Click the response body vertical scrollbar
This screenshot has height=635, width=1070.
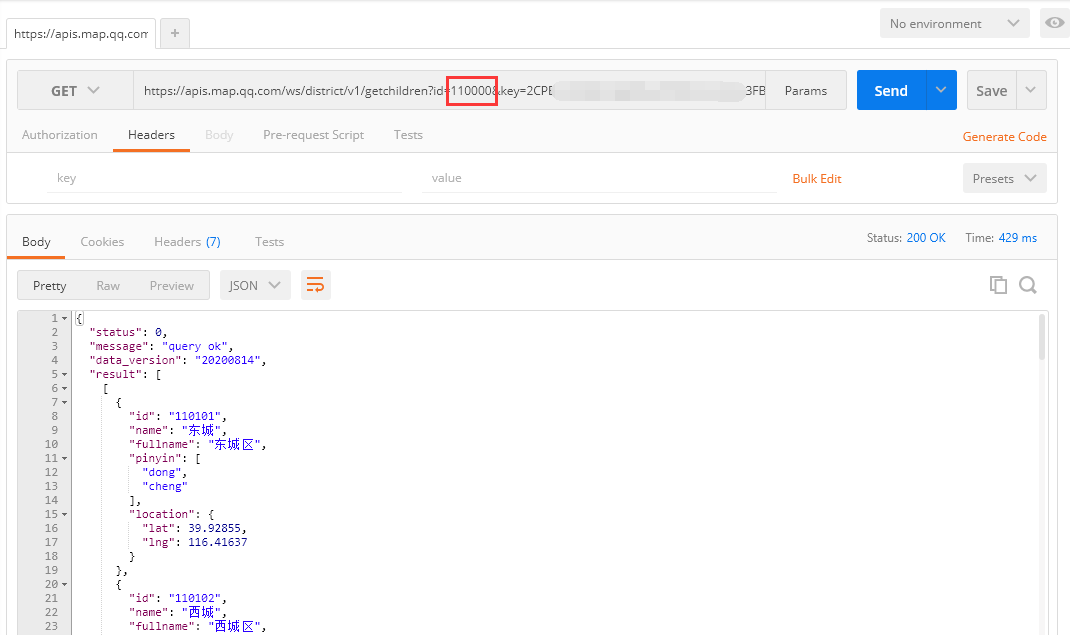click(x=1042, y=338)
